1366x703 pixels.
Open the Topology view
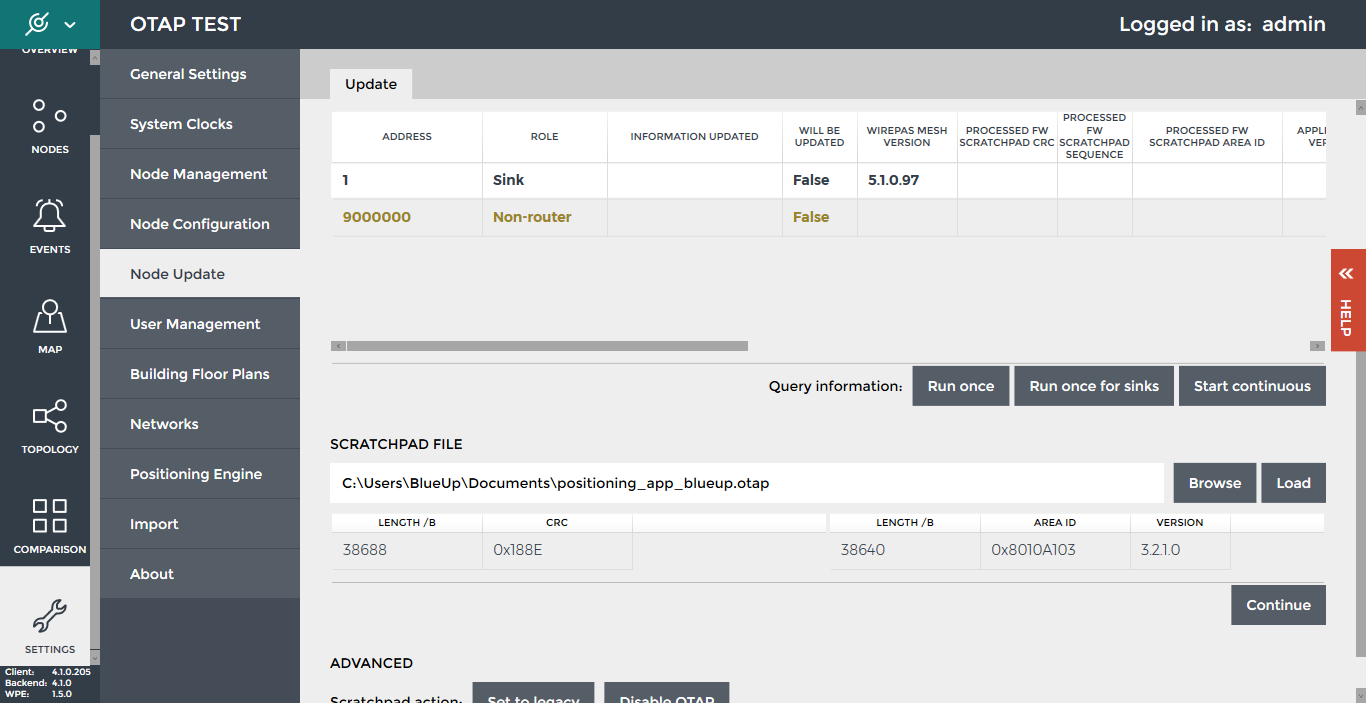(49, 424)
